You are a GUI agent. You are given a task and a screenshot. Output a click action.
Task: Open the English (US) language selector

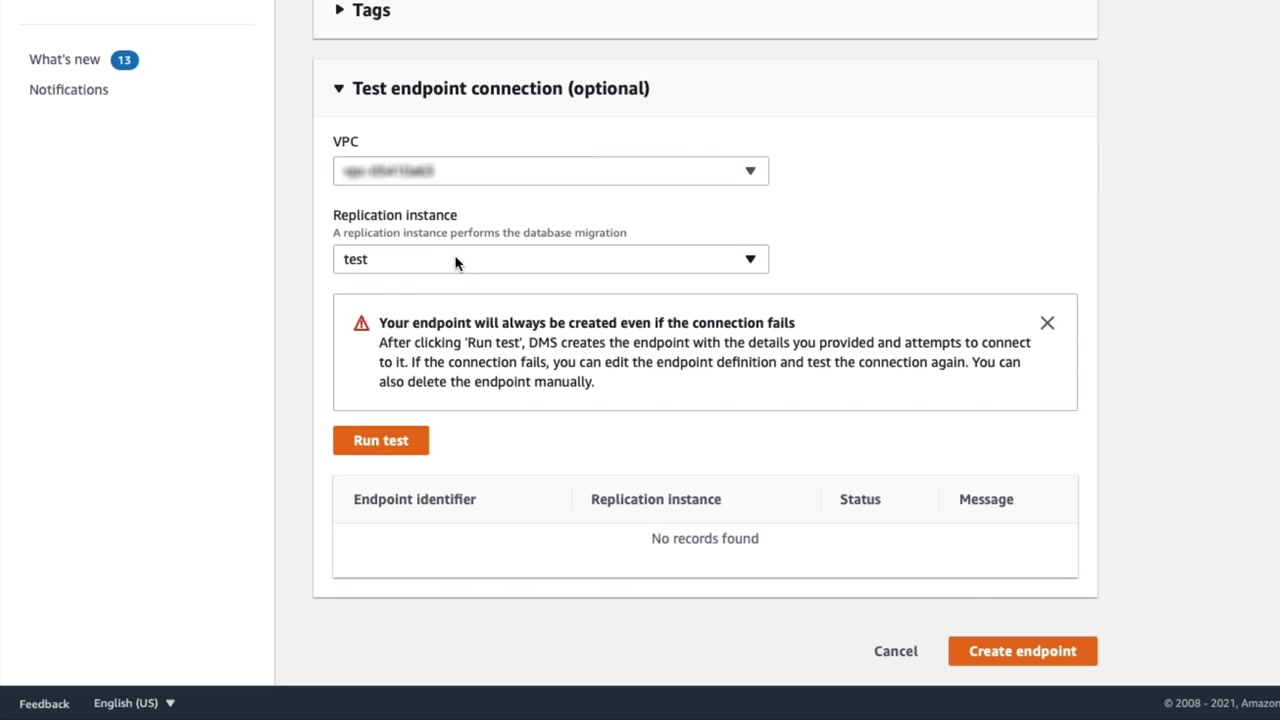coord(134,703)
